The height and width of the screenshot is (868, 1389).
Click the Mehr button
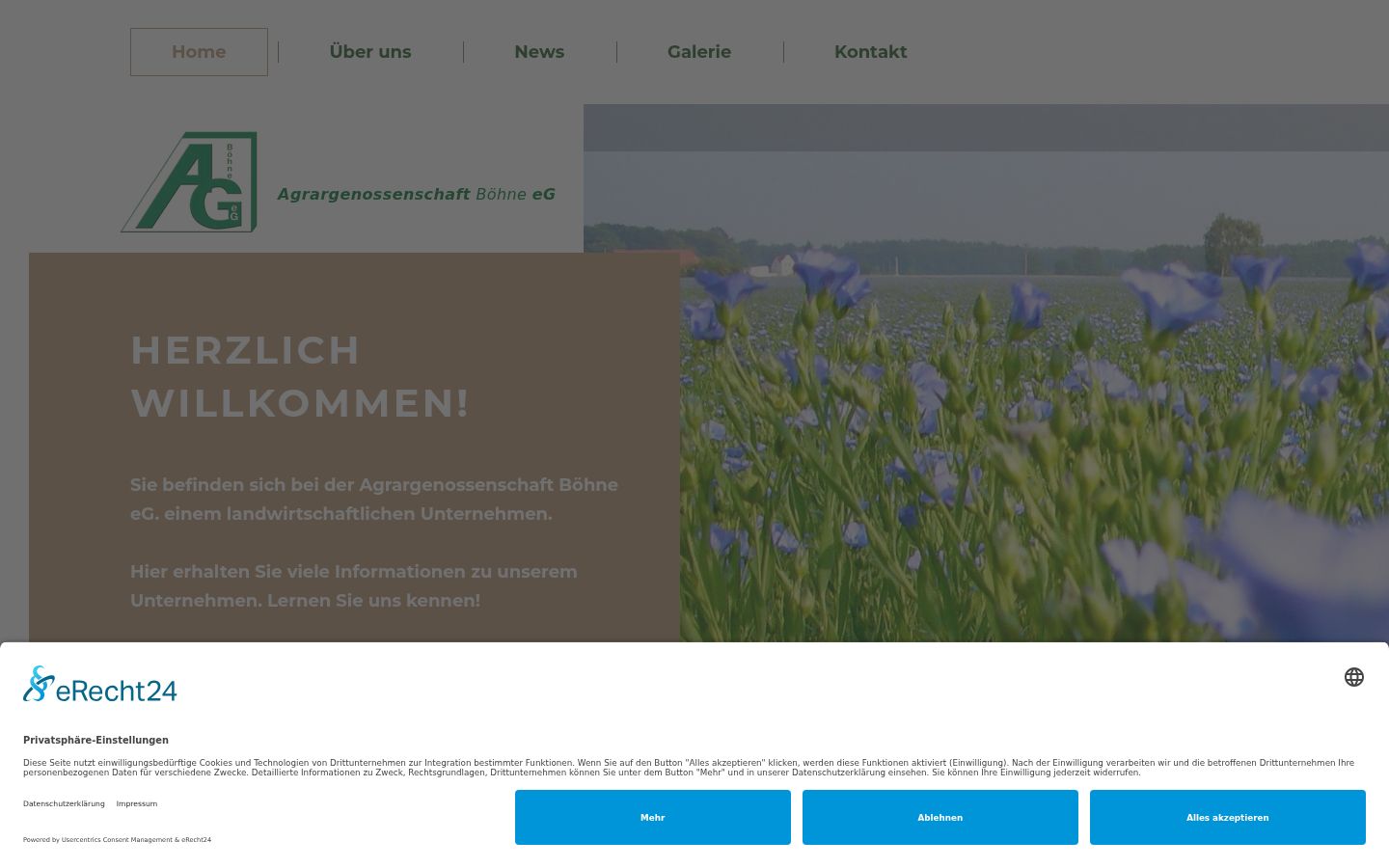pyautogui.click(x=653, y=818)
